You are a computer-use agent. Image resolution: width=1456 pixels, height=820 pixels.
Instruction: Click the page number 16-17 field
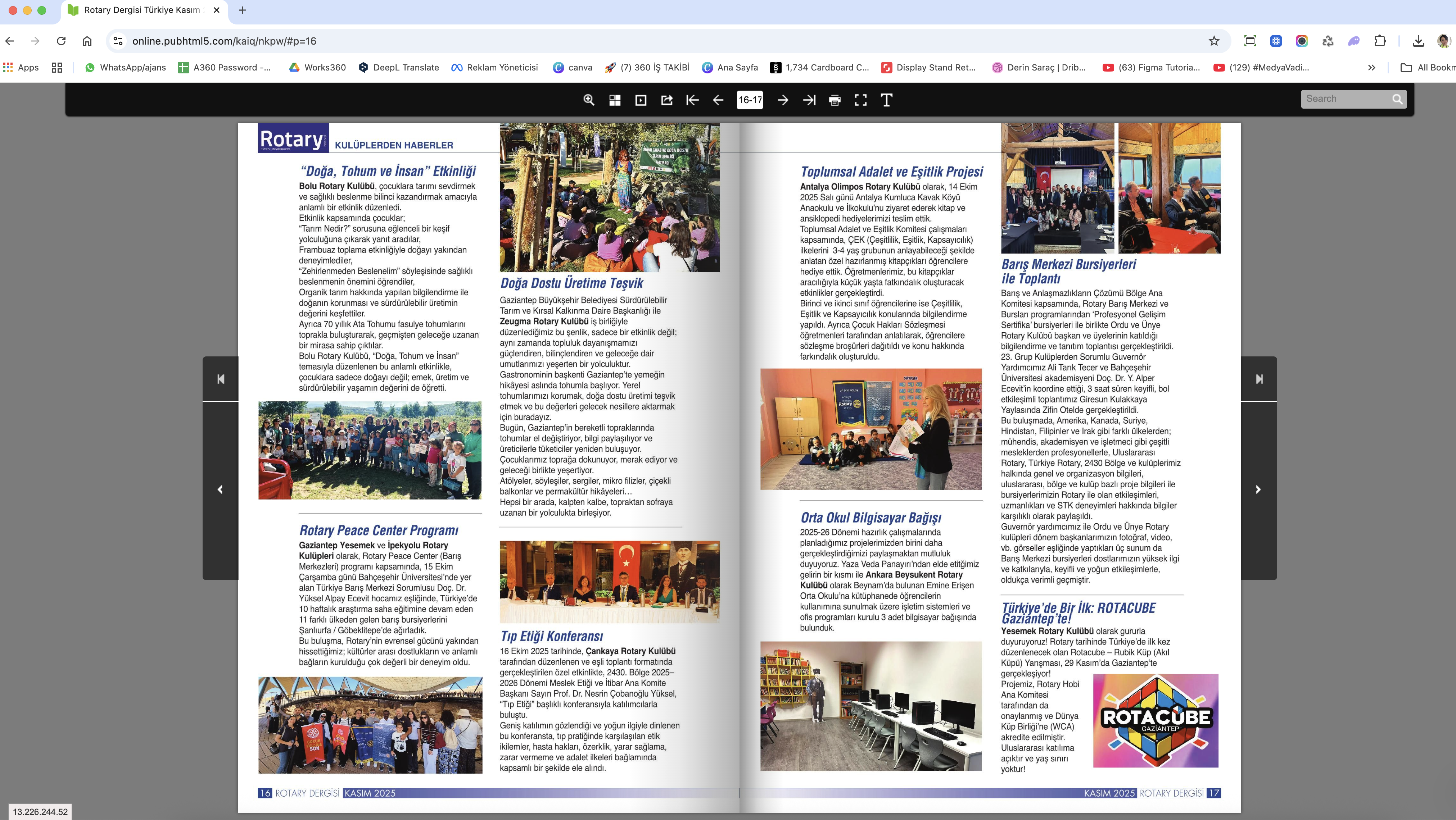[750, 100]
